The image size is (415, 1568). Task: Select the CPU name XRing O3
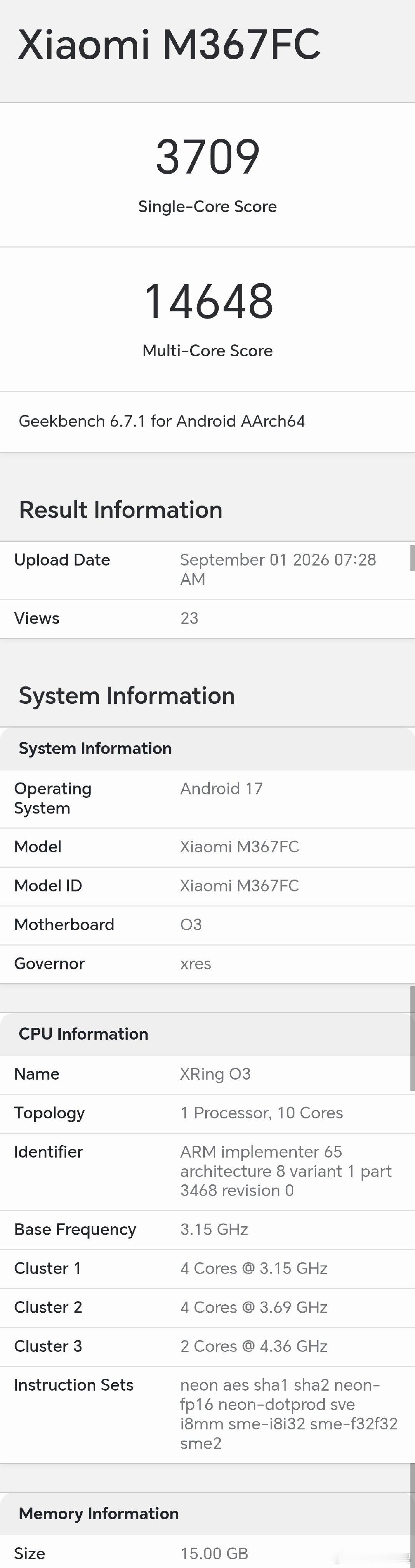pyautogui.click(x=215, y=1074)
